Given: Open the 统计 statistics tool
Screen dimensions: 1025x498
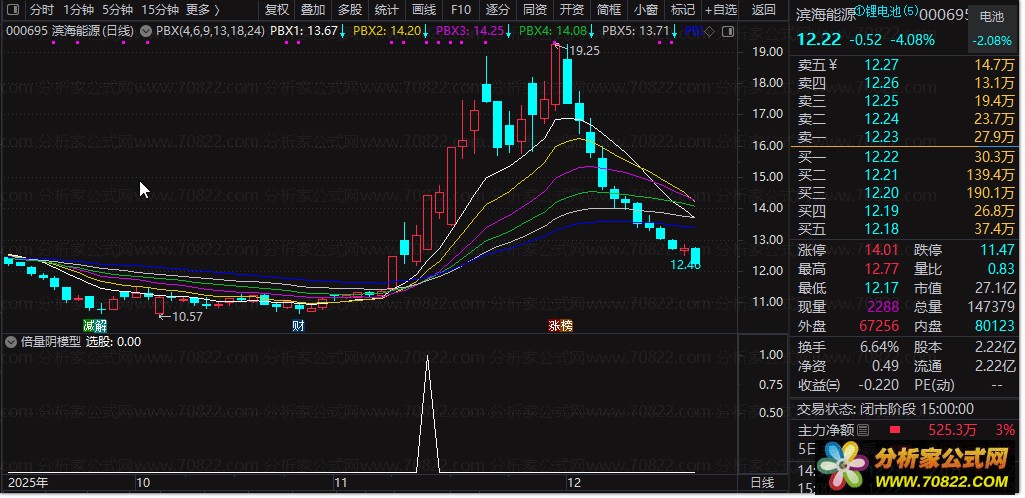Looking at the screenshot, I should pos(387,10).
